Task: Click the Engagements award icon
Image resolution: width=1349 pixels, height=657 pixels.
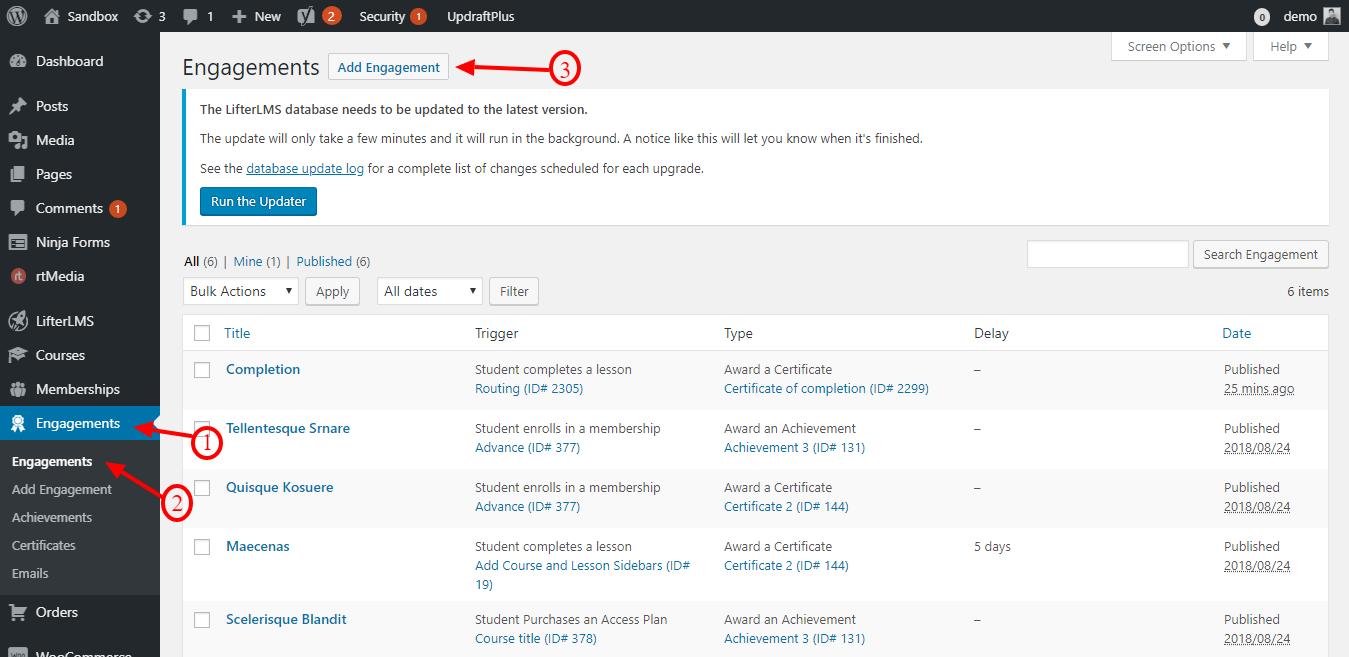Action: point(18,423)
